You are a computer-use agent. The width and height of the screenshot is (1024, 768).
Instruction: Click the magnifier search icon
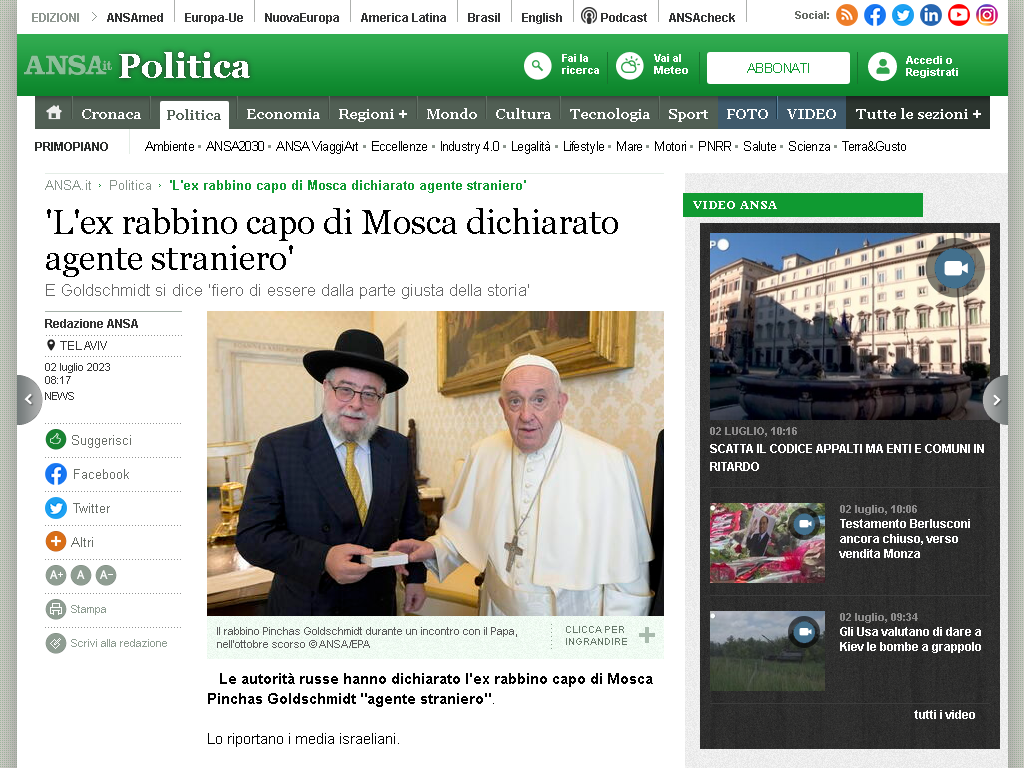pos(537,66)
